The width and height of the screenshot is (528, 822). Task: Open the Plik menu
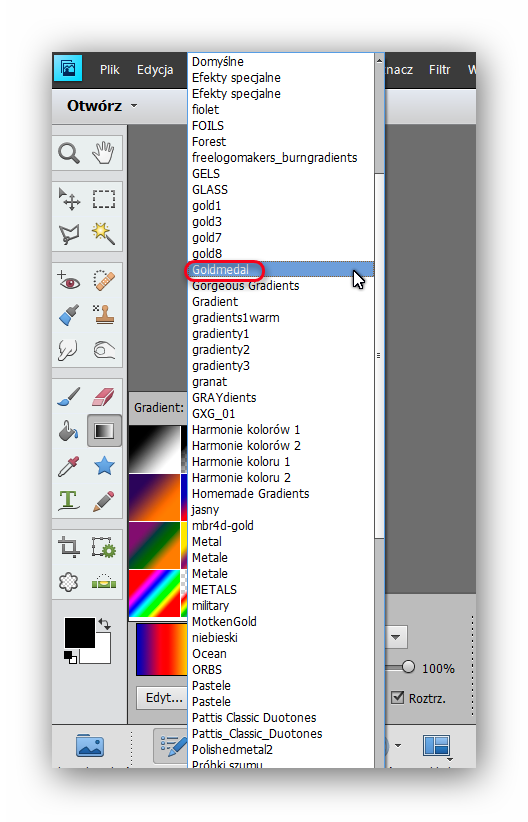(x=110, y=70)
